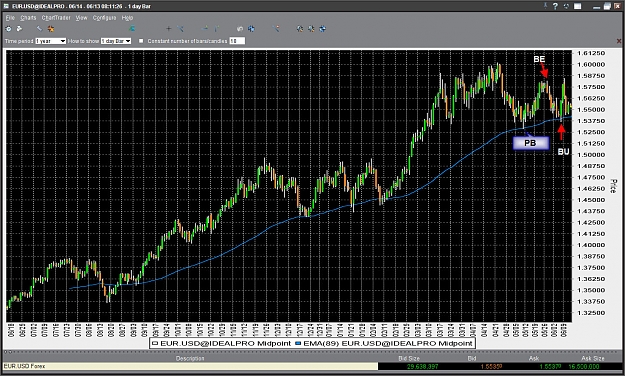Viewport: 625px width, 376px height.
Task: Click the round refresh icon in title bar
Action: tap(566, 6)
